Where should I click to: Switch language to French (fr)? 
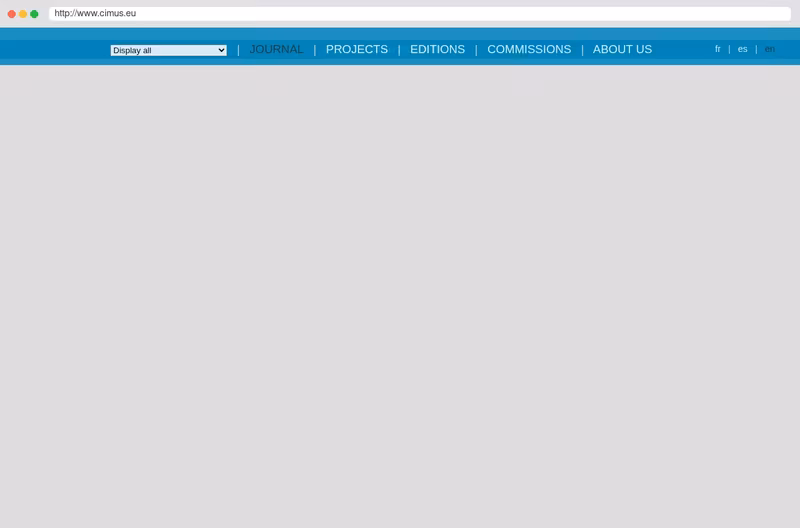click(x=717, y=49)
